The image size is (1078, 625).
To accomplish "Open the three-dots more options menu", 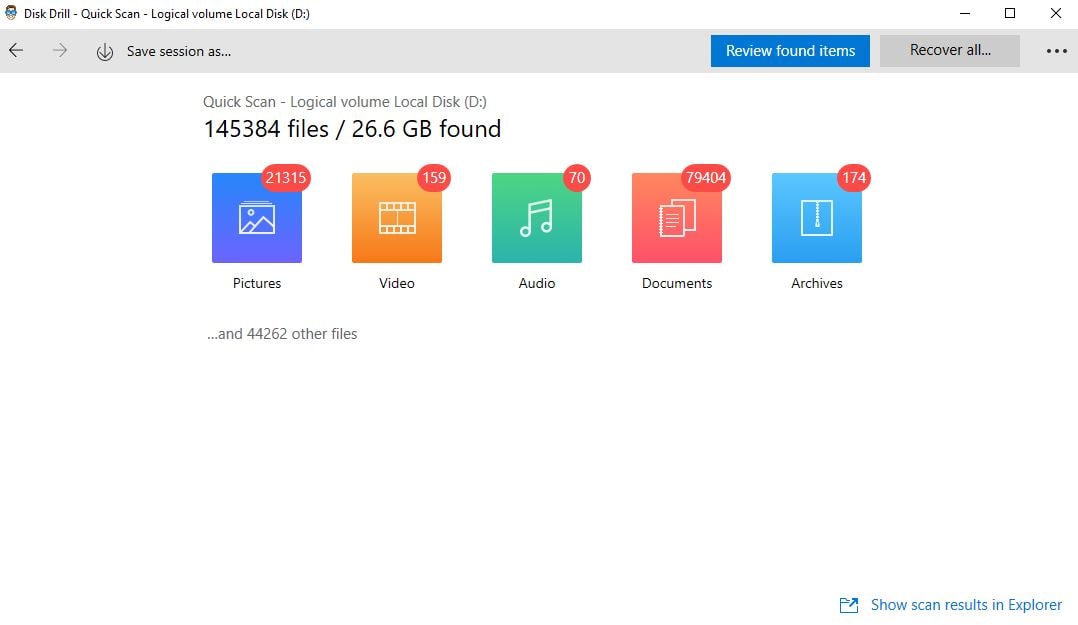I will point(1057,51).
